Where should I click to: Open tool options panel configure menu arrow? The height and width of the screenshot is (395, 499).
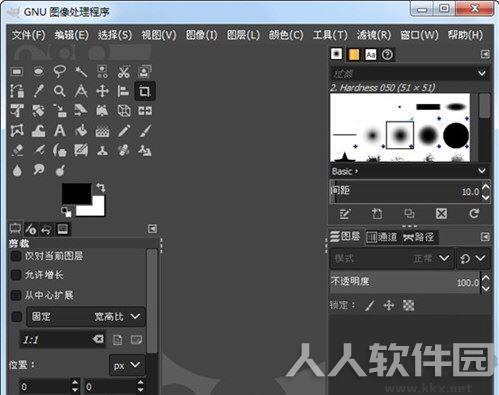pyautogui.click(x=152, y=229)
